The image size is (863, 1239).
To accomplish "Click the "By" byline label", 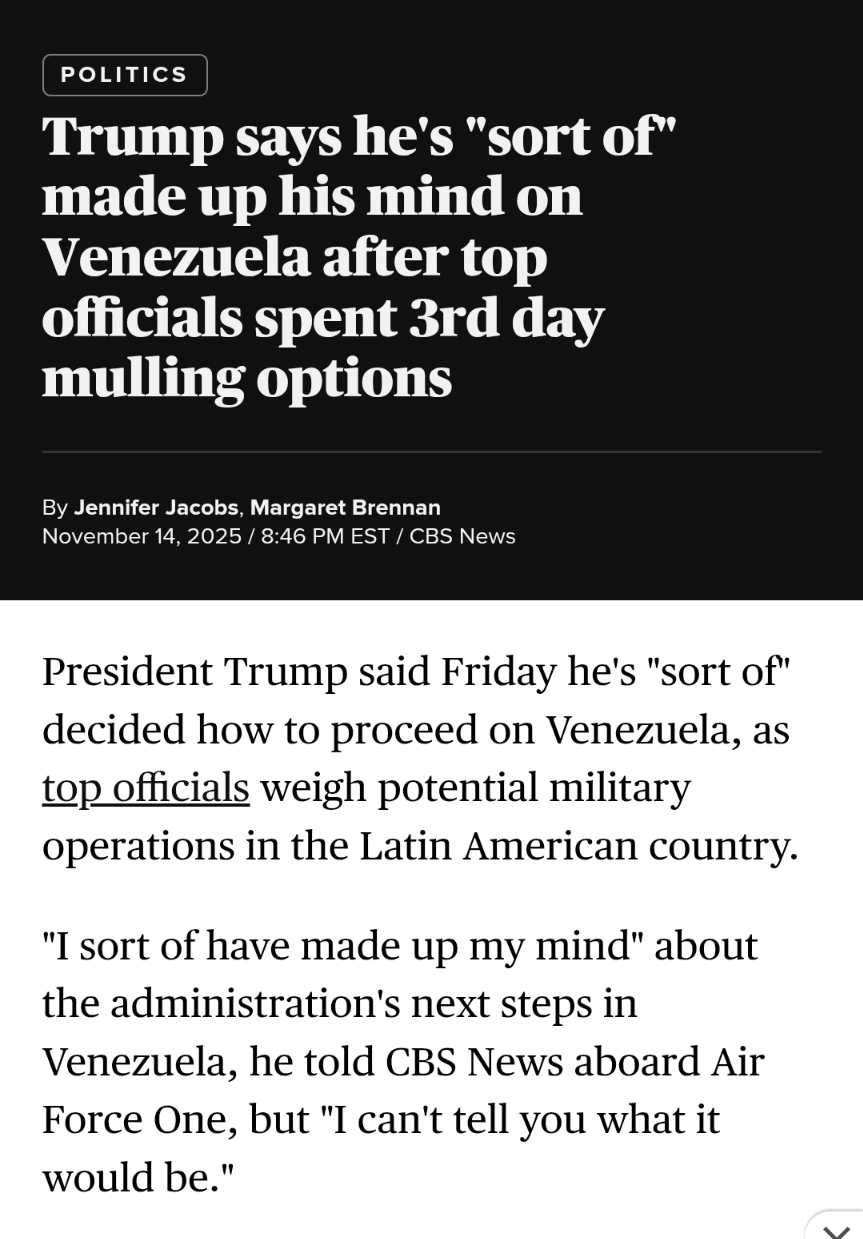I will pyautogui.click(x=54, y=508).
